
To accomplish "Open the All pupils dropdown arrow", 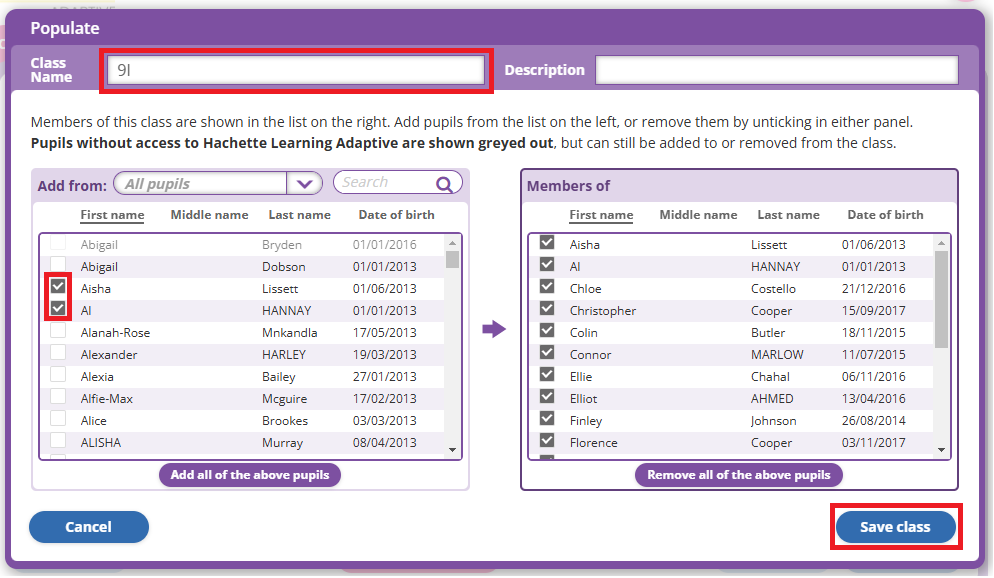I will pos(304,184).
